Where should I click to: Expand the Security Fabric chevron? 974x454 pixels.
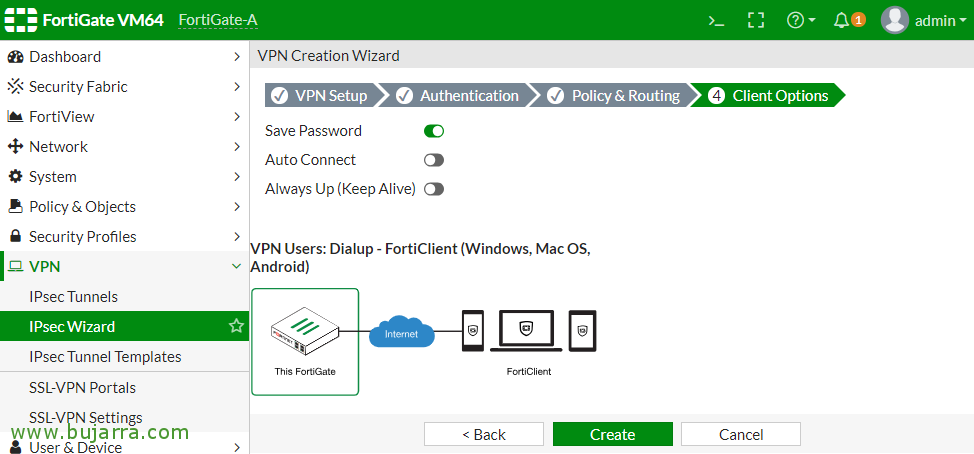[237, 87]
